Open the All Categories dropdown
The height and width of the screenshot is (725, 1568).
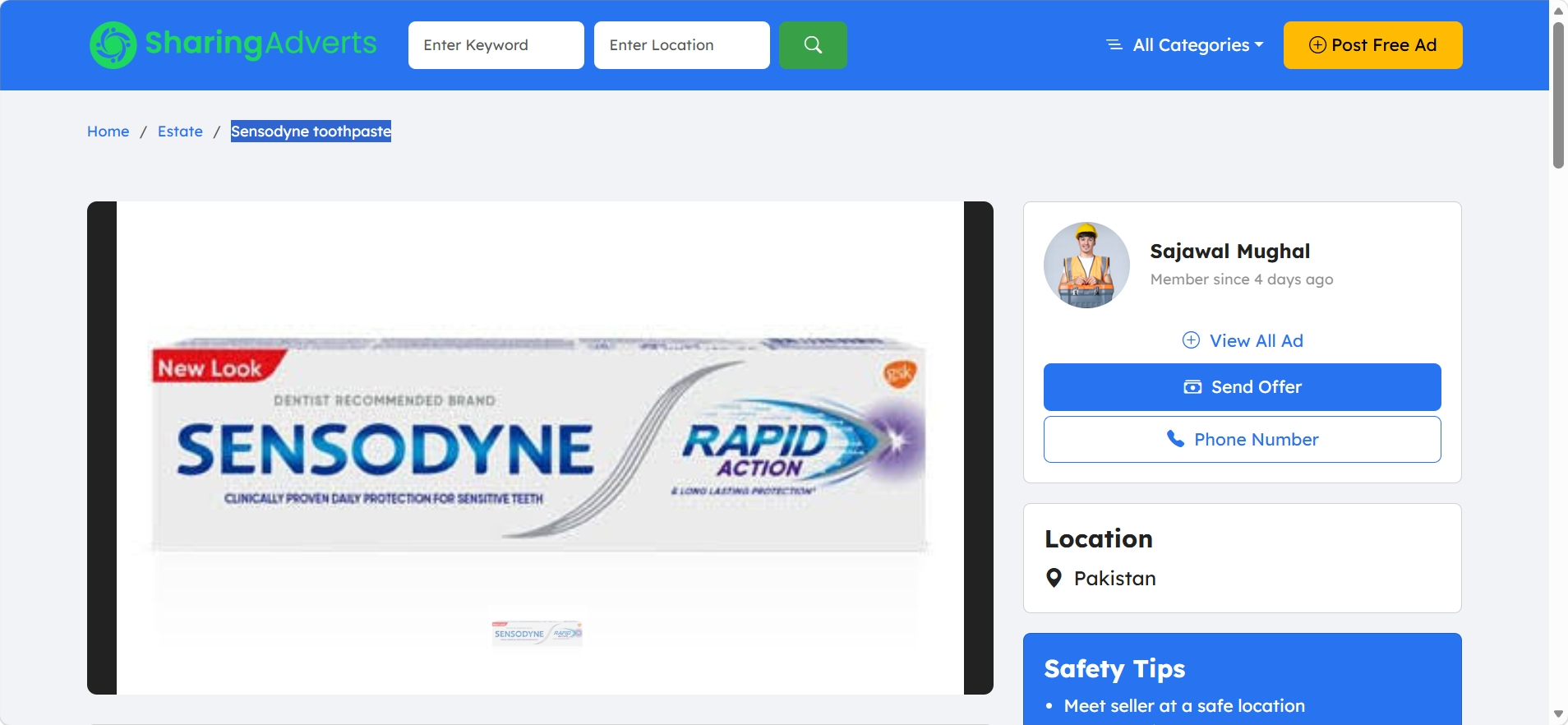(1185, 45)
